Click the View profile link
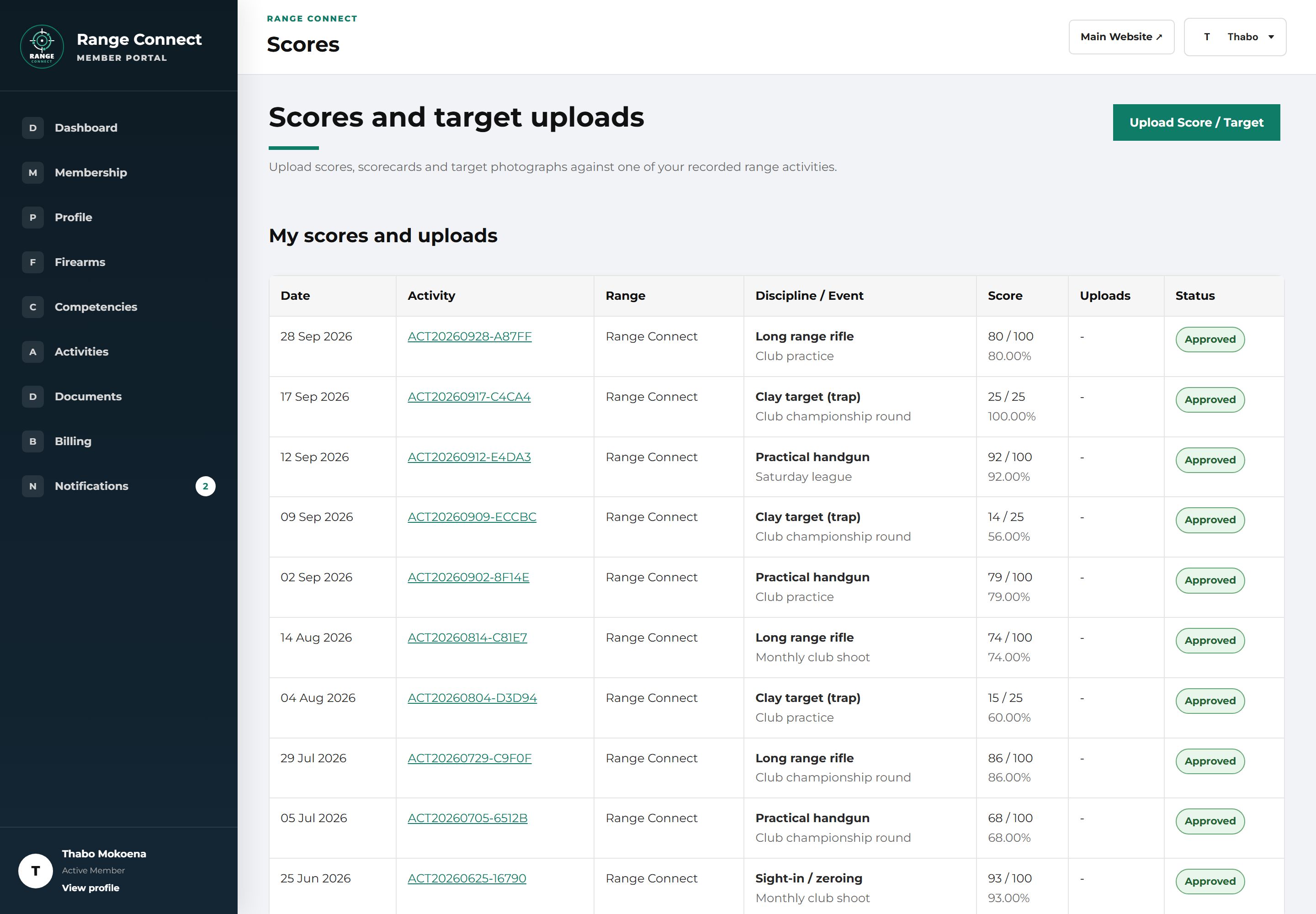 pyautogui.click(x=90, y=887)
